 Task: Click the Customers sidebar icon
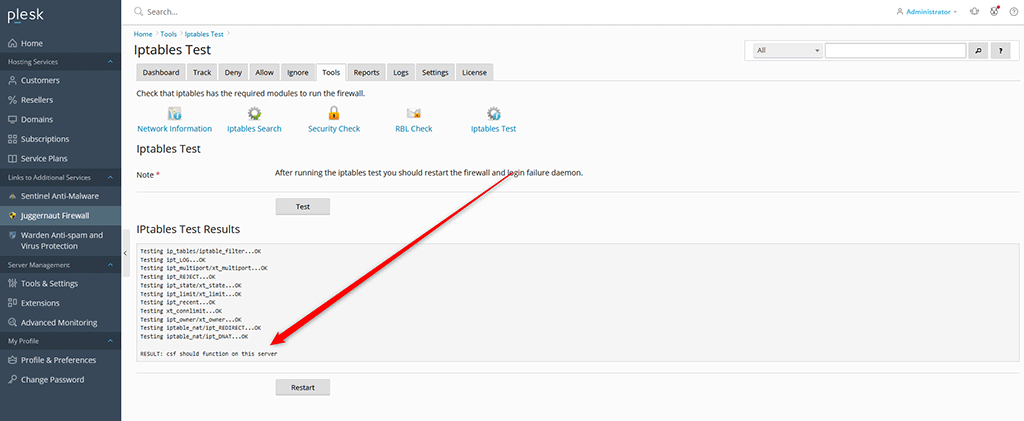coord(12,80)
